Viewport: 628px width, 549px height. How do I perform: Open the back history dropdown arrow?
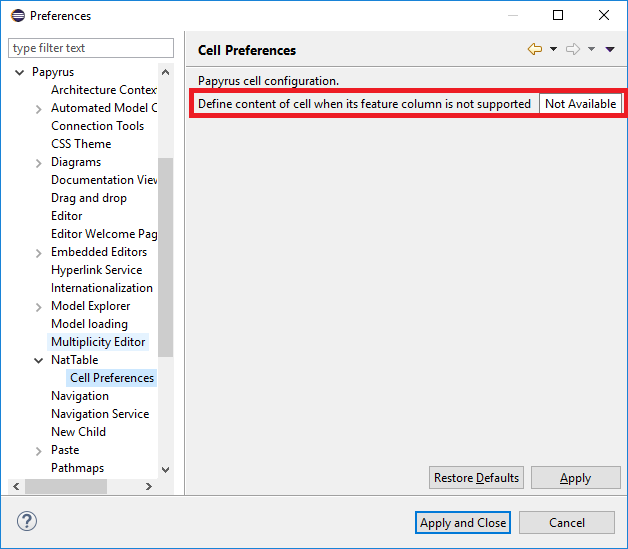(554, 49)
